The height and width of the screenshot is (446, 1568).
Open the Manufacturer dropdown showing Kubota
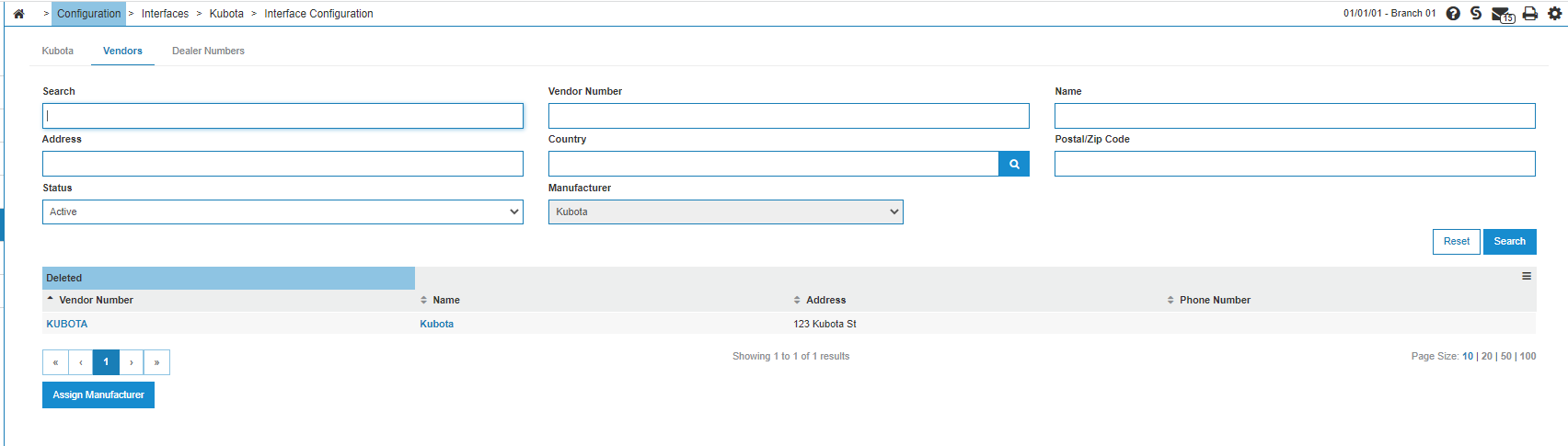(726, 212)
